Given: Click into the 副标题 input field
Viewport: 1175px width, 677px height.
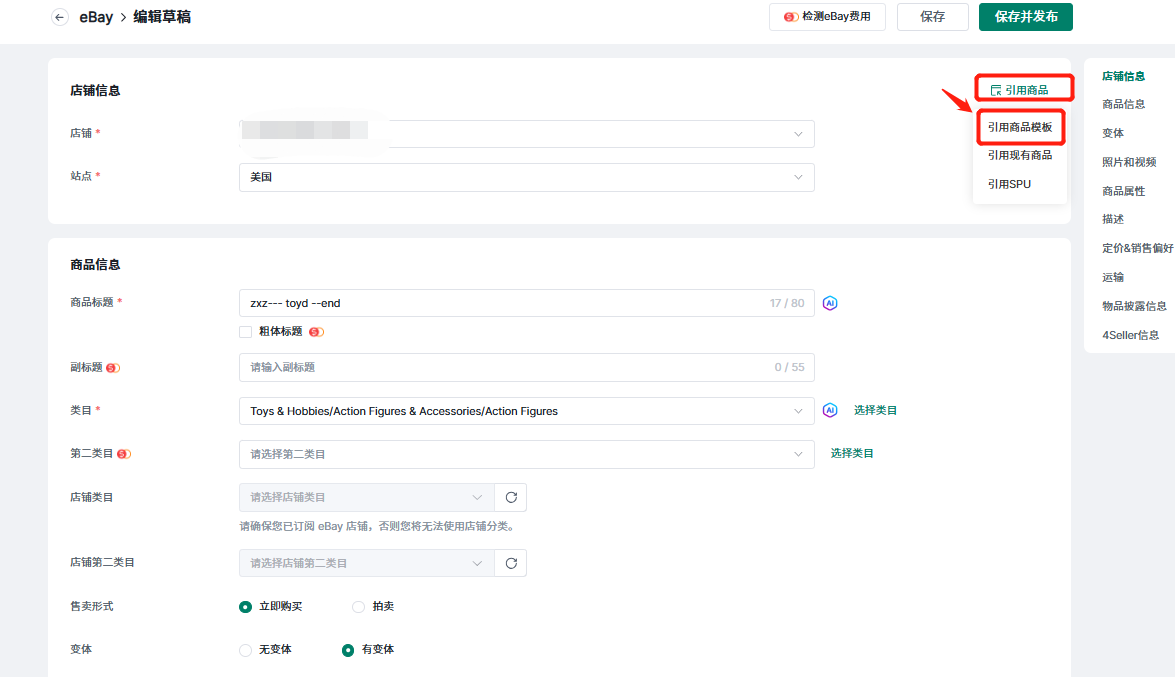Looking at the screenshot, I should point(500,368).
